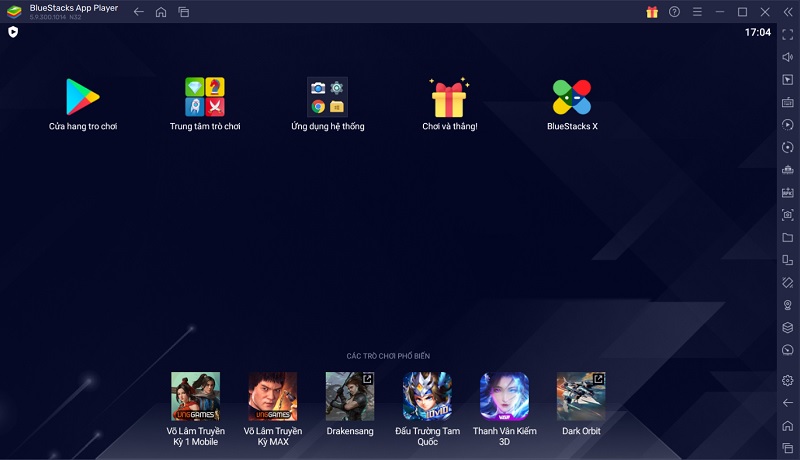Open Cửa hàng trò chơi Play Store icon

(83, 97)
